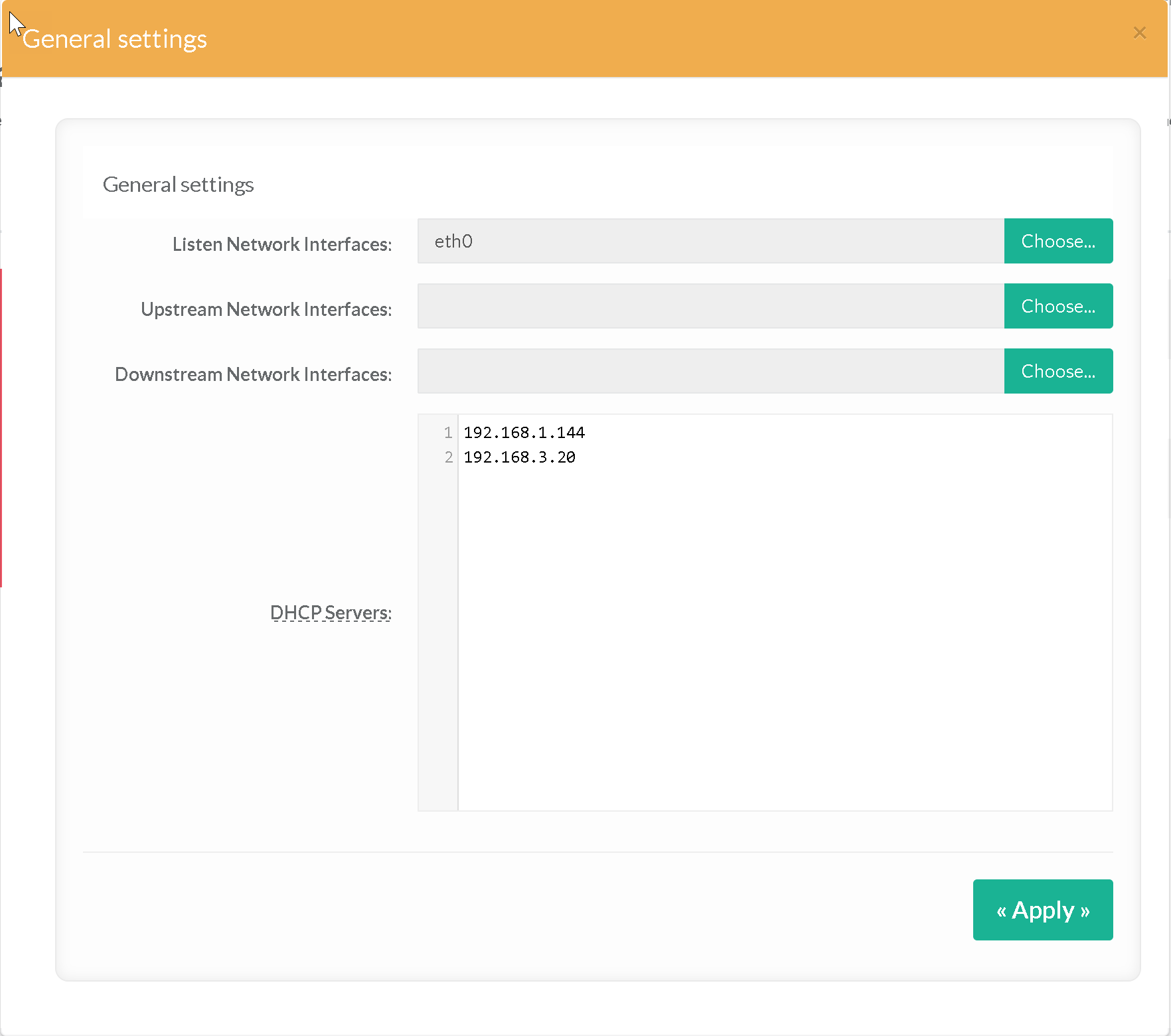
Task: Click the Downstream Network Interfaces label
Action: (253, 374)
